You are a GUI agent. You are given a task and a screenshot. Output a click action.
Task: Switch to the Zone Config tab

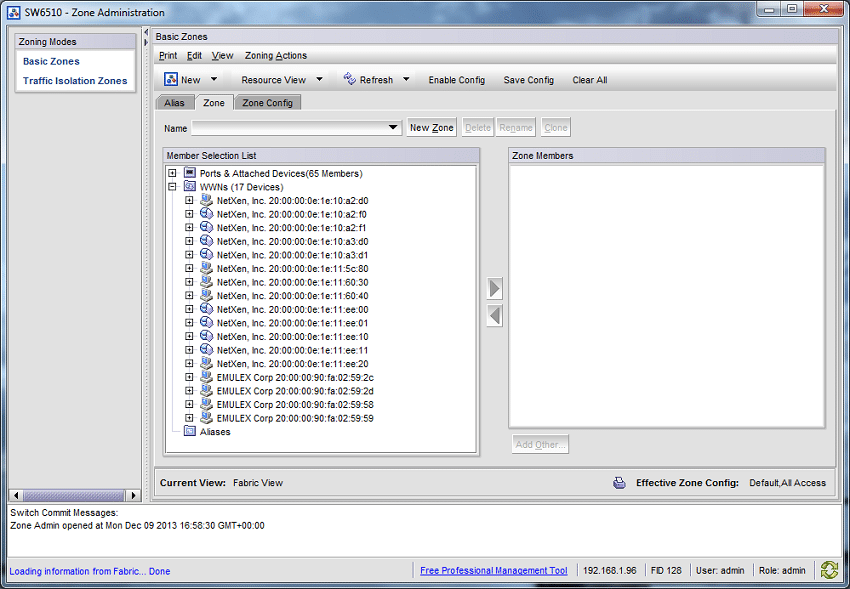[267, 102]
